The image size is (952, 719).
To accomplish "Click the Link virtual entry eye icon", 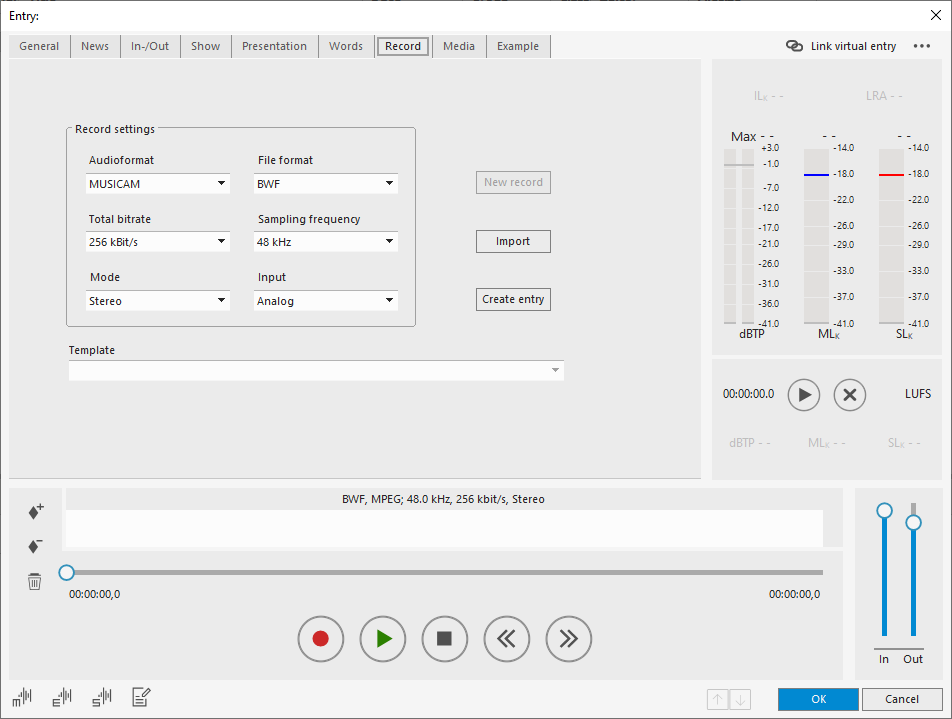I will click(794, 45).
